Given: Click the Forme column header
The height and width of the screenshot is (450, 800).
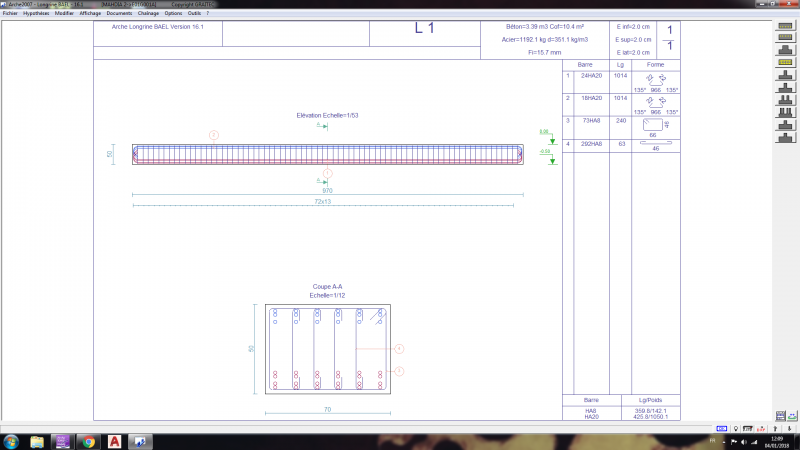Looking at the screenshot, I should [x=656, y=65].
